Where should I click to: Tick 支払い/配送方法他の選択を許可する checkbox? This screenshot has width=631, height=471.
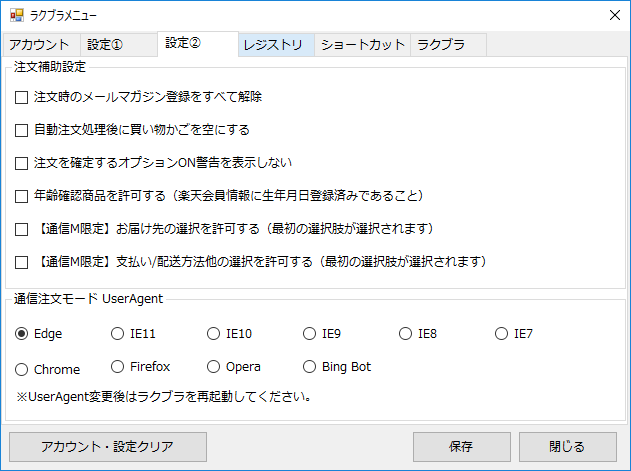click(22, 262)
